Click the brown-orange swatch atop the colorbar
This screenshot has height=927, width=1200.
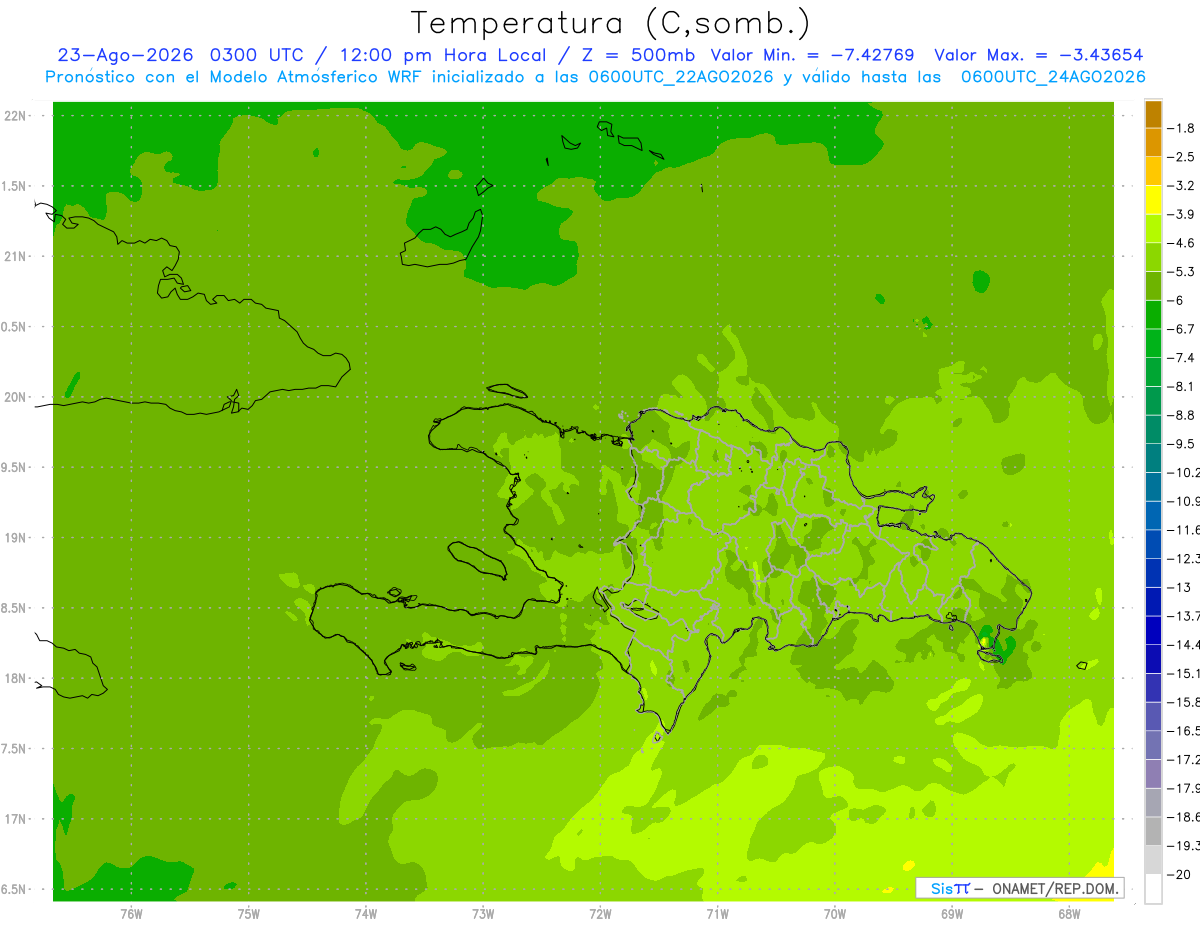(x=1153, y=115)
